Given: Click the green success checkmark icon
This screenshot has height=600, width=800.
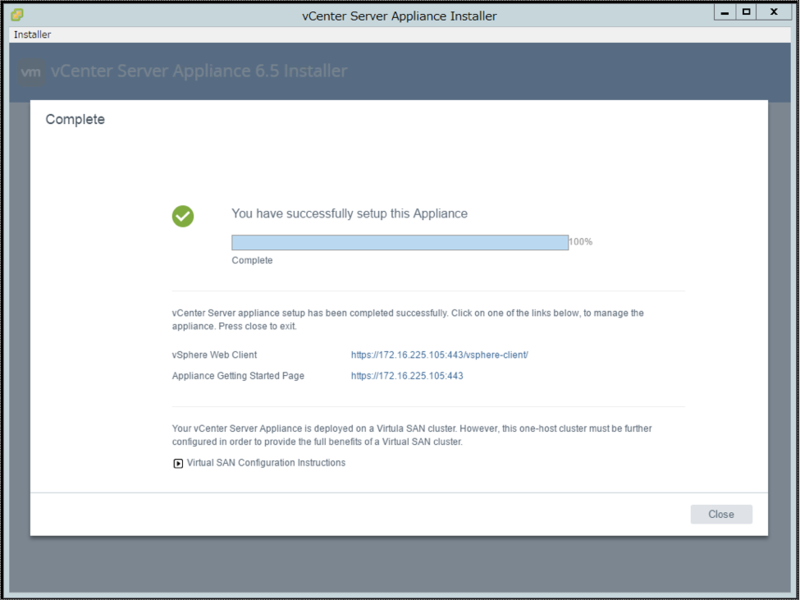Looking at the screenshot, I should point(183,216).
